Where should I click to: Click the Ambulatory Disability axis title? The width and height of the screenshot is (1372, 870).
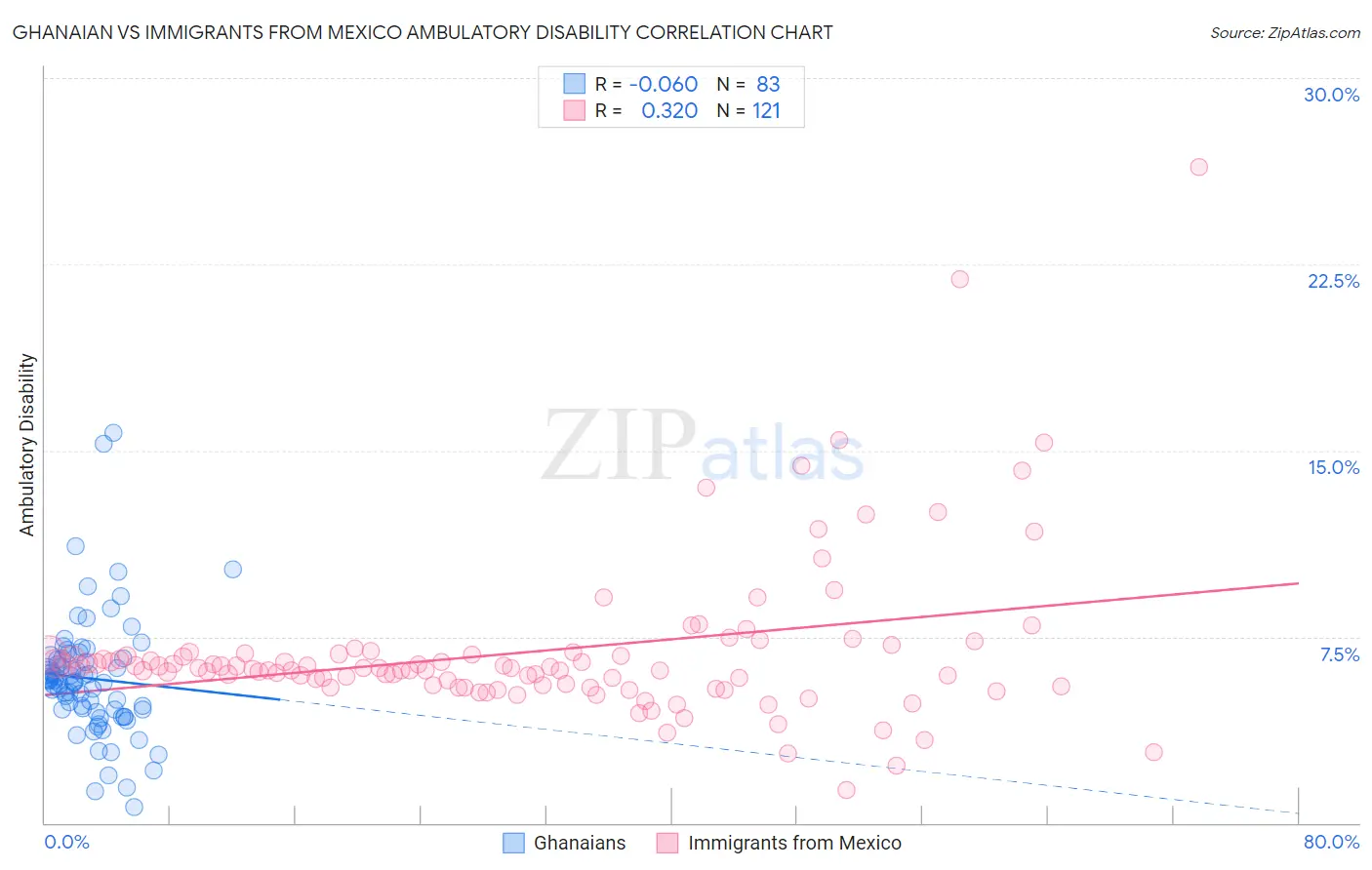click(27, 445)
